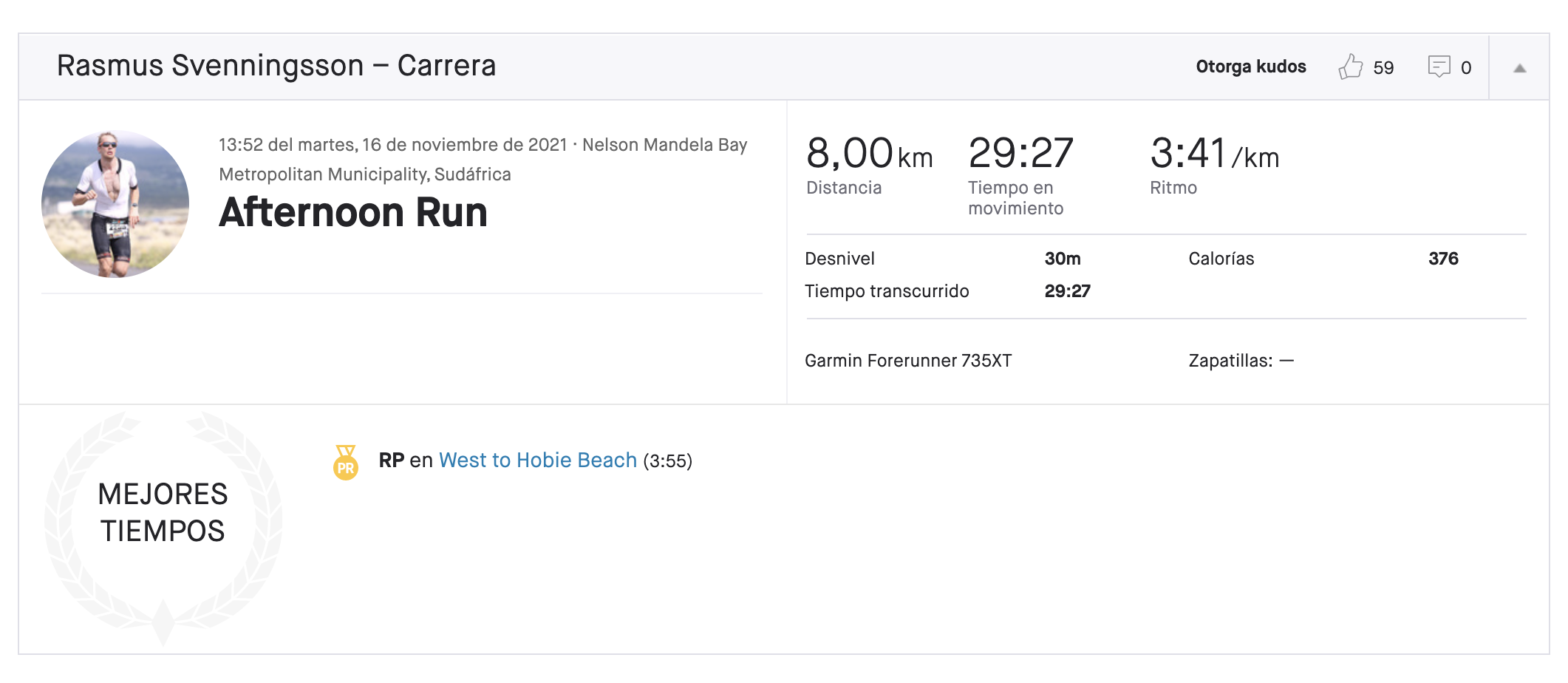Open the West to Hobie Beach segment

pos(537,460)
